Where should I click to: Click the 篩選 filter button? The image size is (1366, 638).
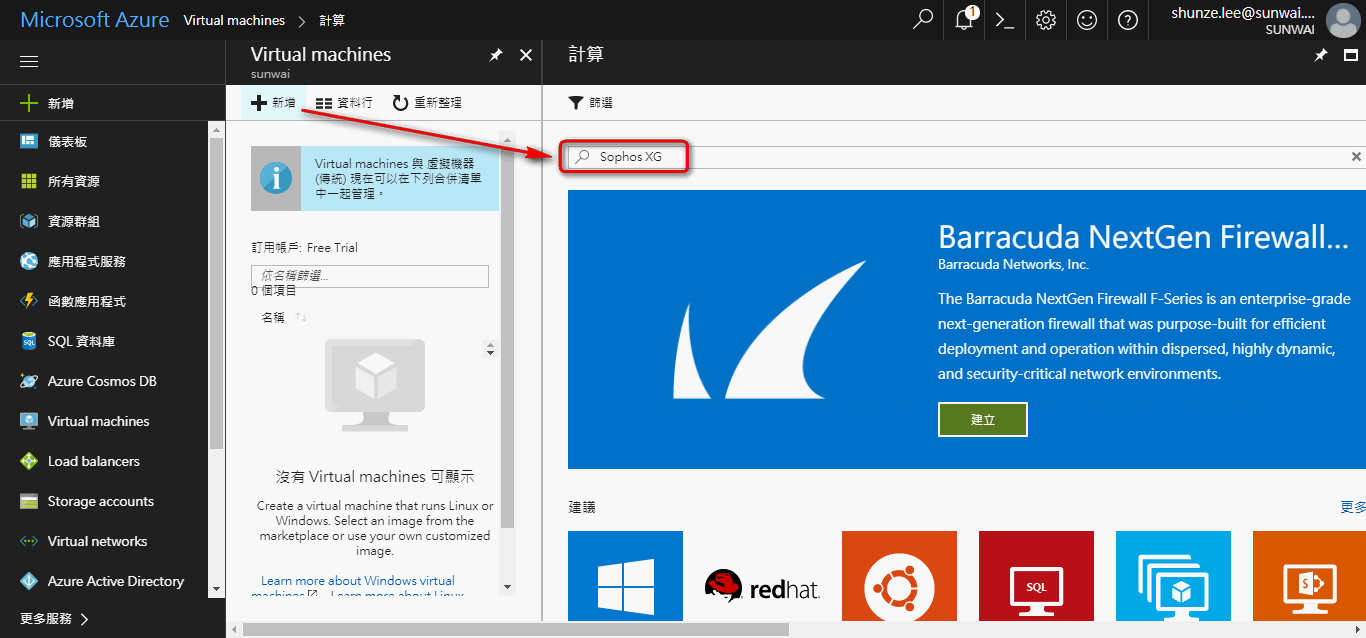coord(590,102)
